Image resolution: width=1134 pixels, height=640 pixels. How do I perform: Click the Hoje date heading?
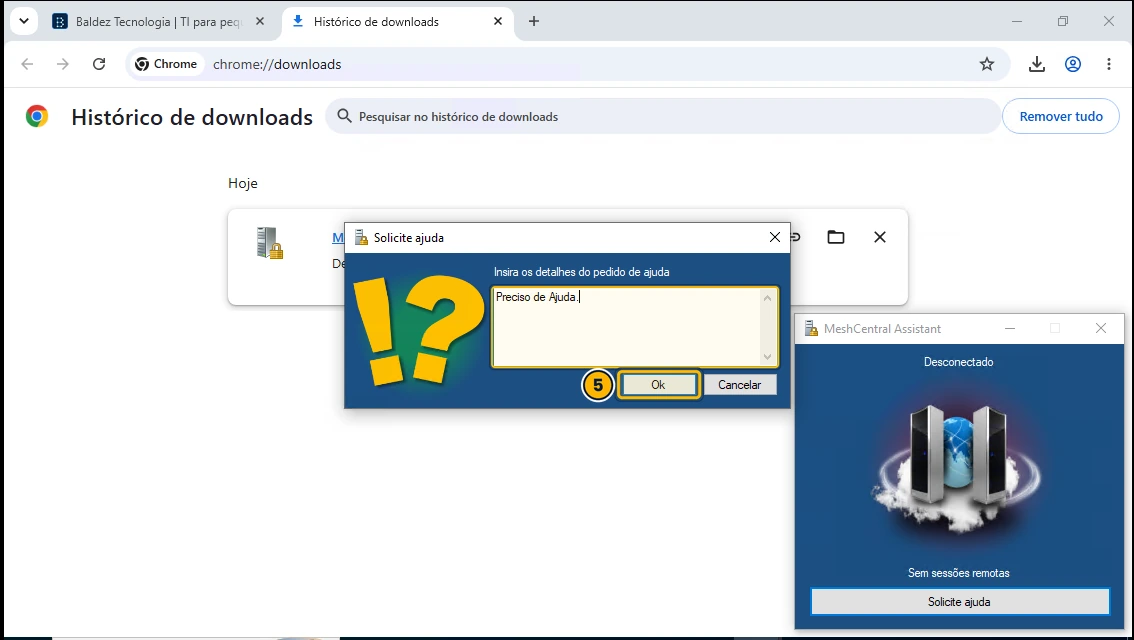(243, 183)
